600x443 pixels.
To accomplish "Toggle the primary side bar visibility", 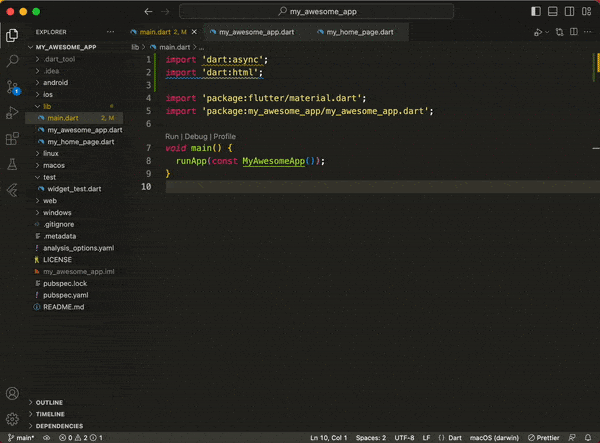I will [536, 11].
